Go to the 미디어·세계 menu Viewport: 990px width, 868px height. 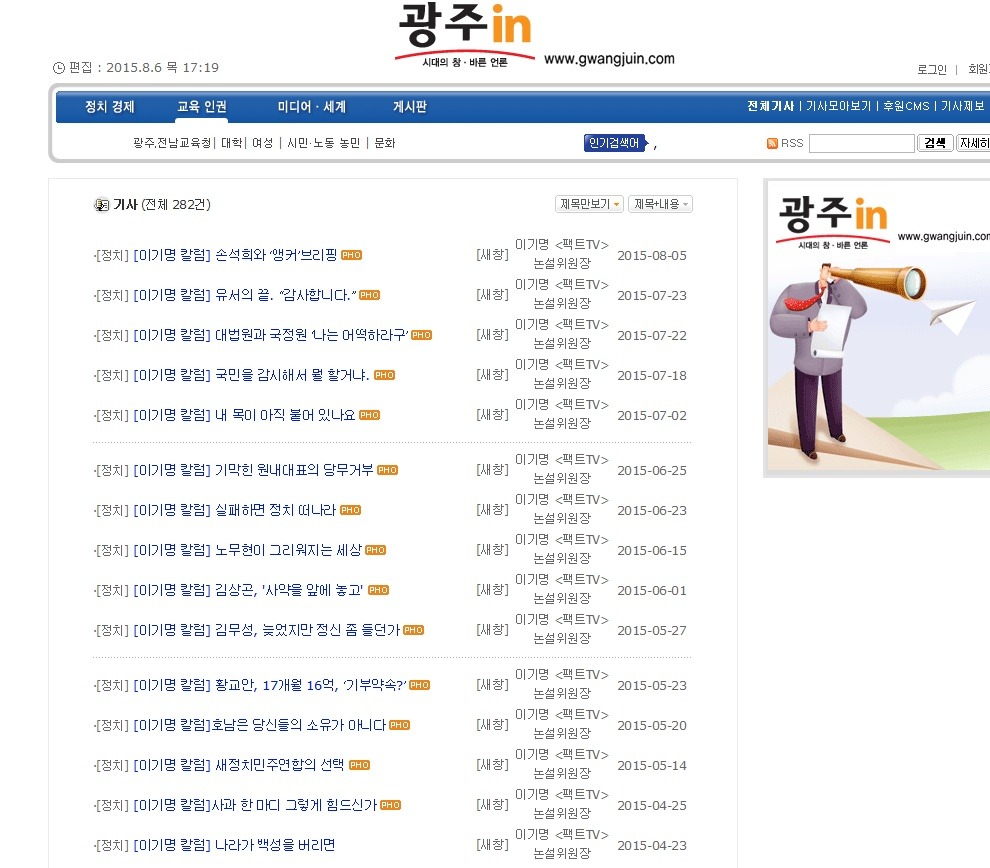point(312,107)
